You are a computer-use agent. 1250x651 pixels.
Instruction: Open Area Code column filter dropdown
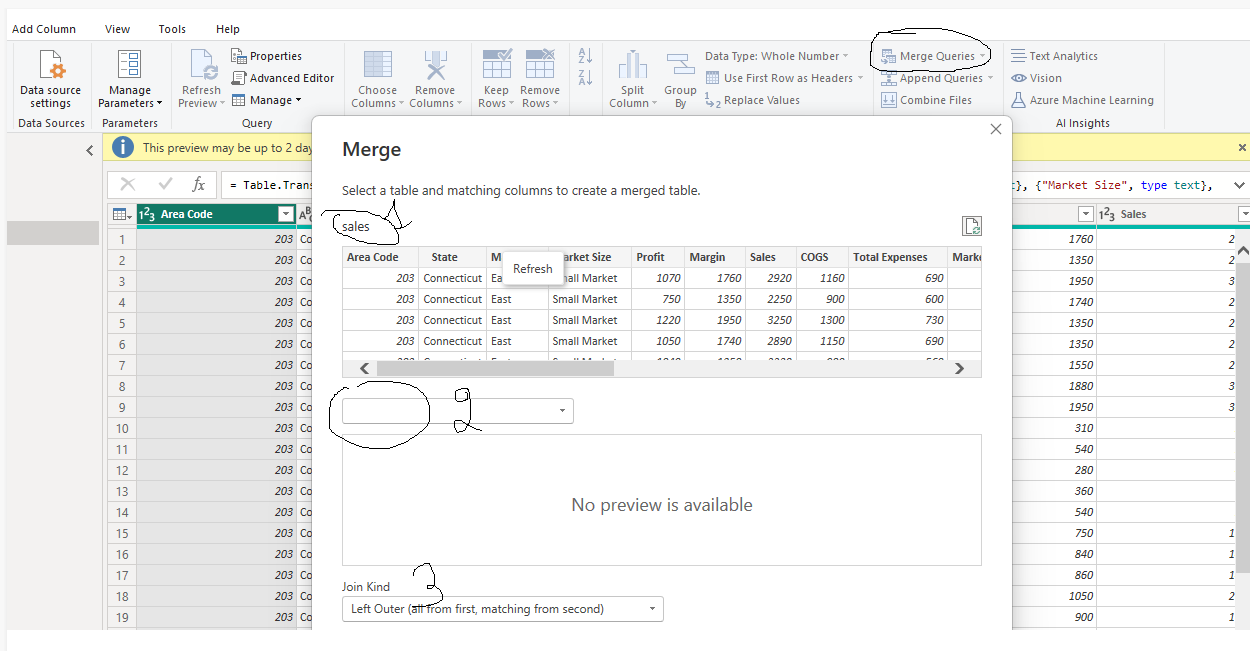[x=285, y=214]
